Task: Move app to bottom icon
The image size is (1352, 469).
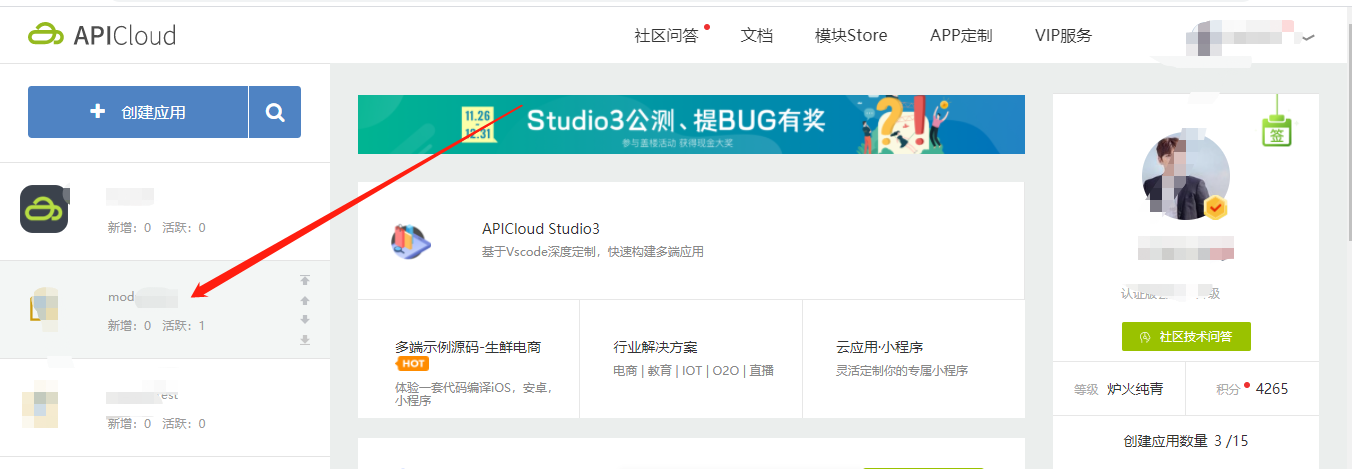Action: point(305,340)
